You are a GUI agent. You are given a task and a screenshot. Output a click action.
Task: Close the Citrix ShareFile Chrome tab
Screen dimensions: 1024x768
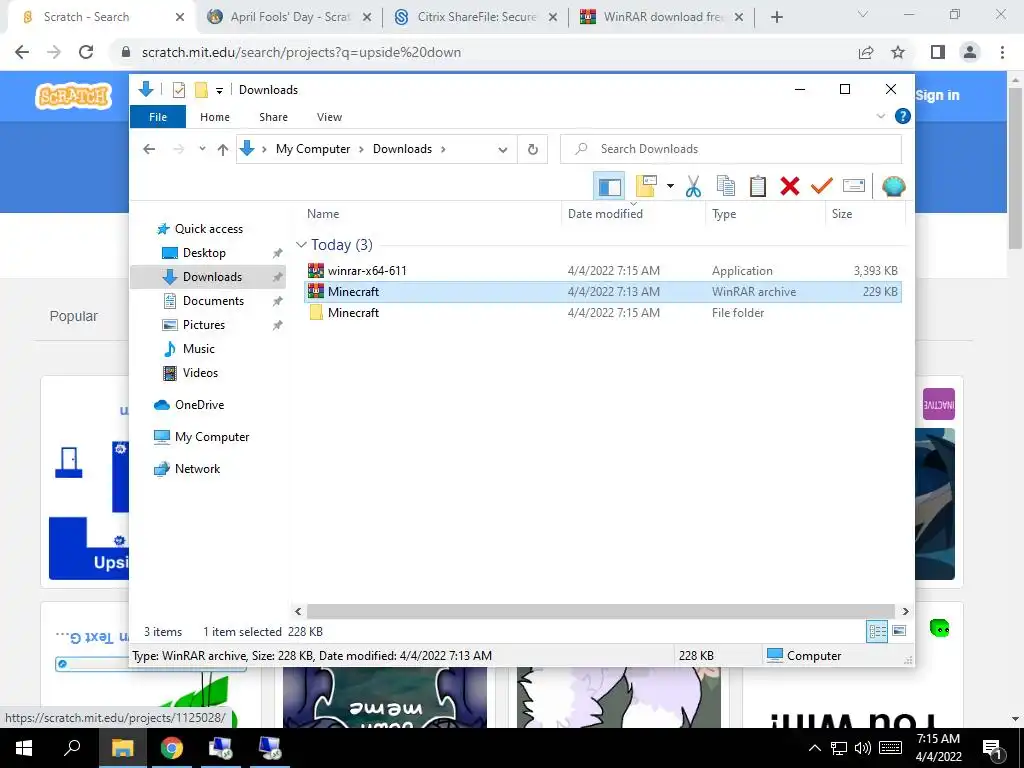(x=552, y=18)
